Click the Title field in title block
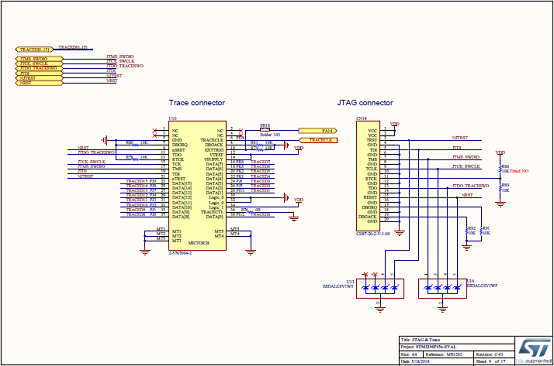554x366 pixels. click(x=456, y=340)
